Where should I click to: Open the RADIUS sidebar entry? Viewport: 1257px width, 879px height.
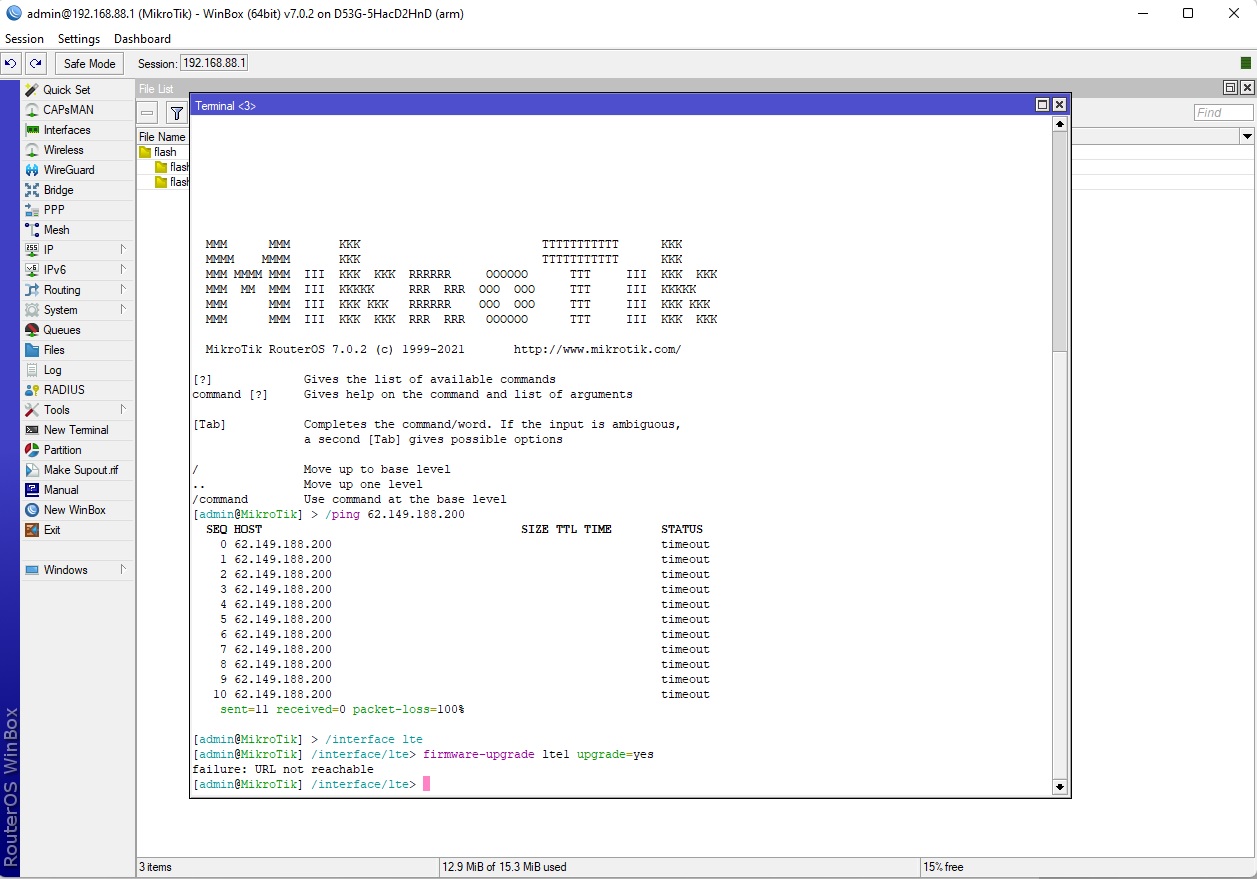click(77, 390)
